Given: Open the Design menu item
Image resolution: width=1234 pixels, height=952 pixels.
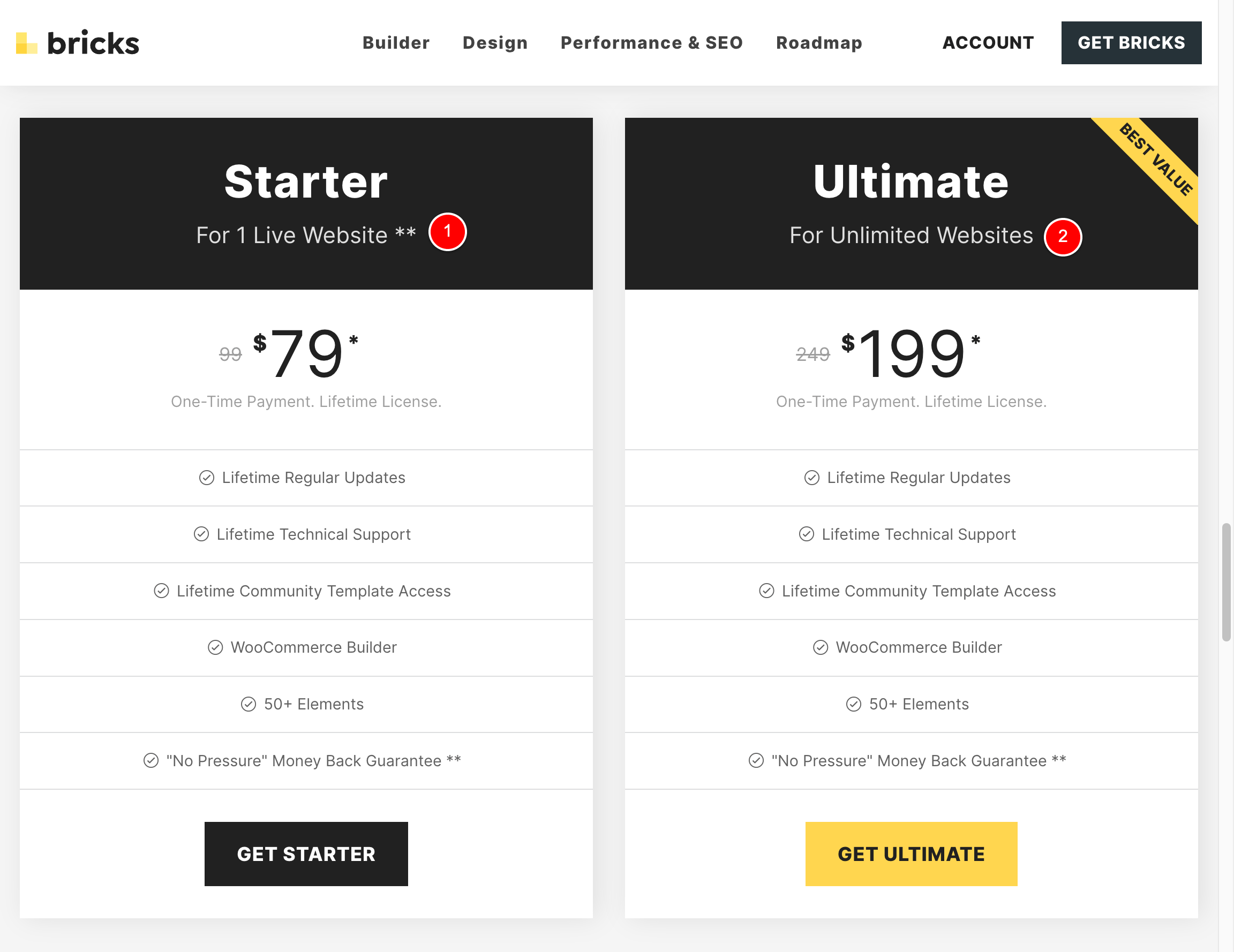Looking at the screenshot, I should 495,43.
